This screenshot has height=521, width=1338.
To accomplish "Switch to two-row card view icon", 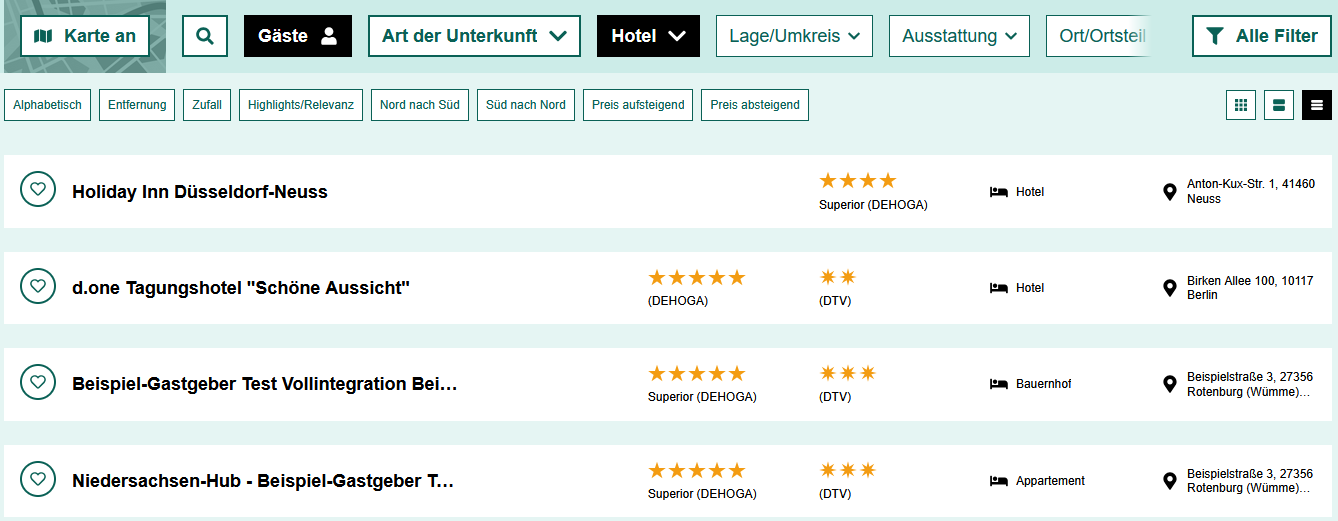I will coord(1279,105).
